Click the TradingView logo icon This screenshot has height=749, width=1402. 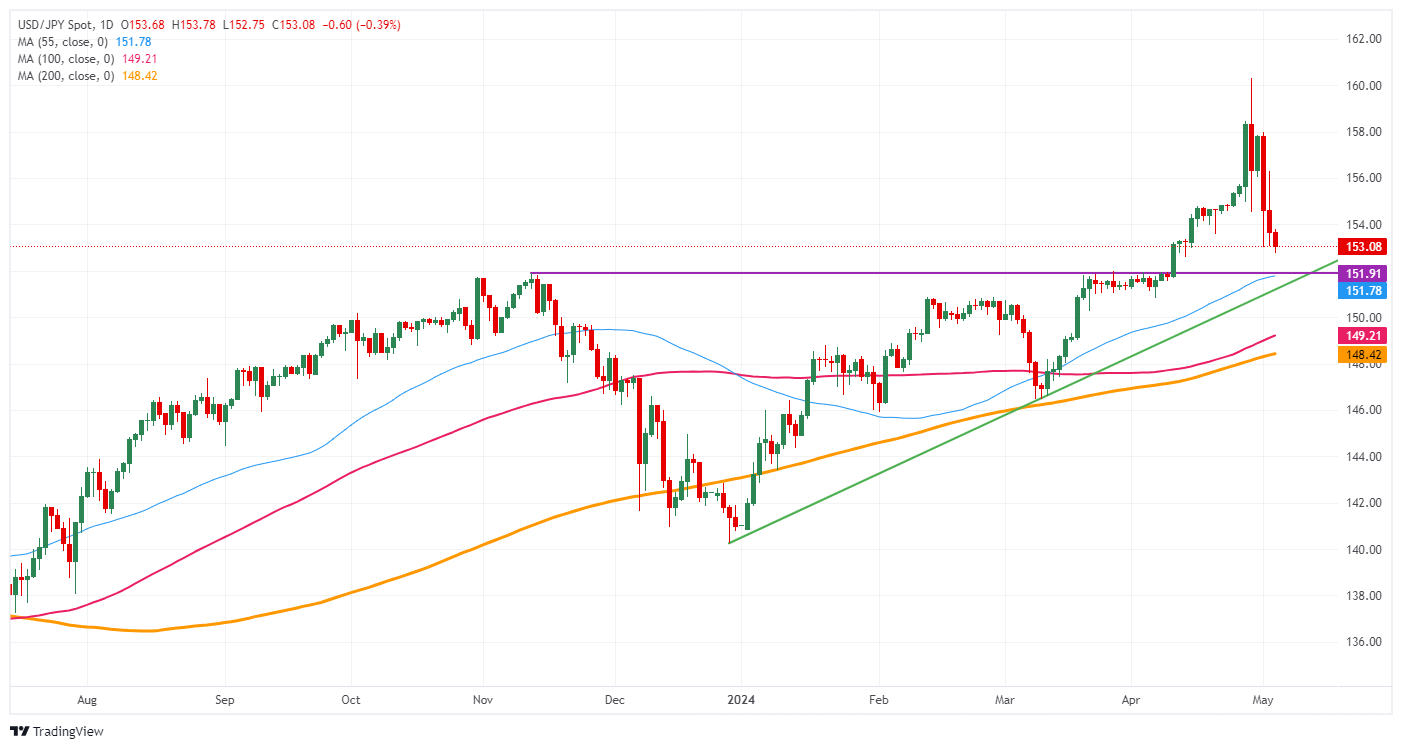[19, 731]
